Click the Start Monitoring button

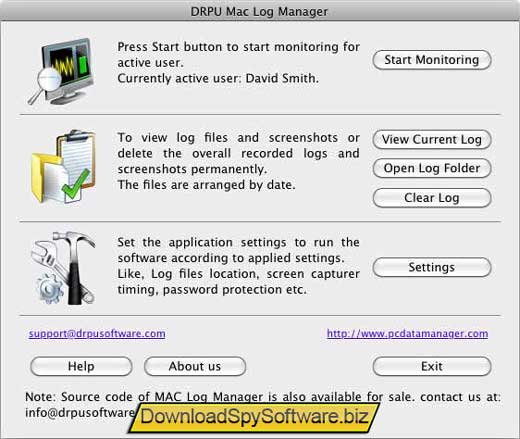(432, 60)
